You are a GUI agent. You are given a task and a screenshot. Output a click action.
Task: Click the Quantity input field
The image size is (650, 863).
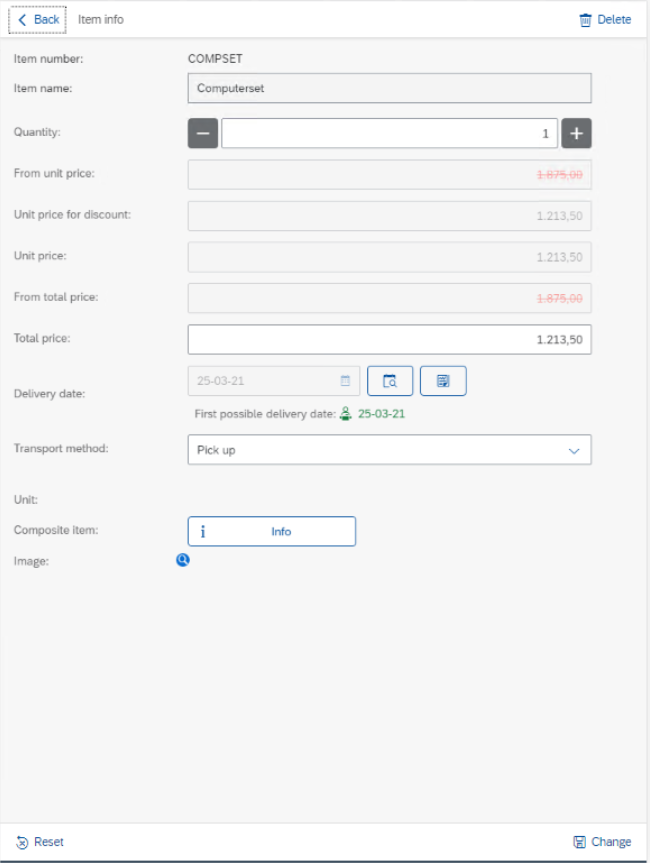pyautogui.click(x=389, y=133)
